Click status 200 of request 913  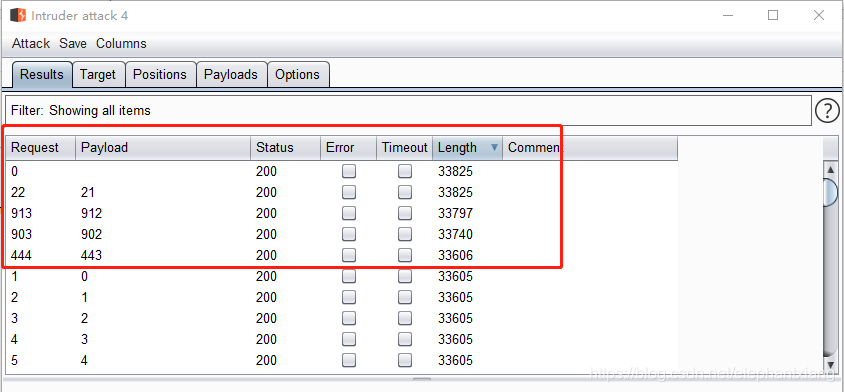coord(266,214)
